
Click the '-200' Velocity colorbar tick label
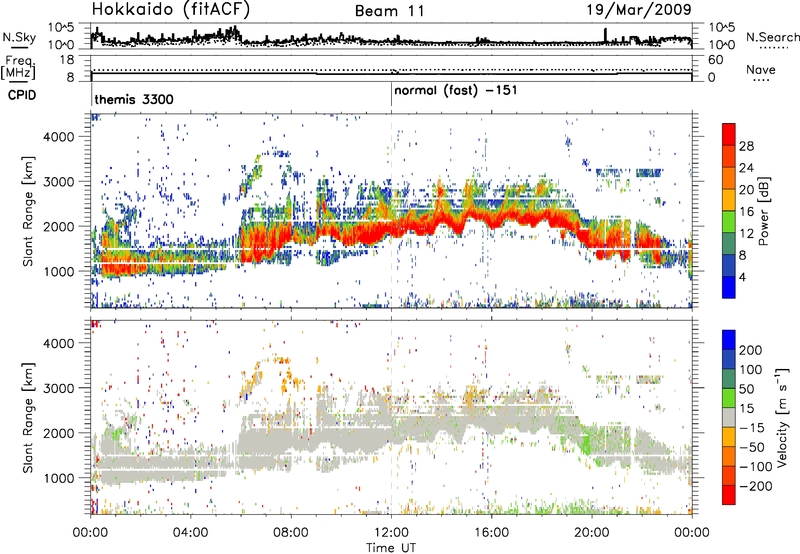(x=756, y=486)
